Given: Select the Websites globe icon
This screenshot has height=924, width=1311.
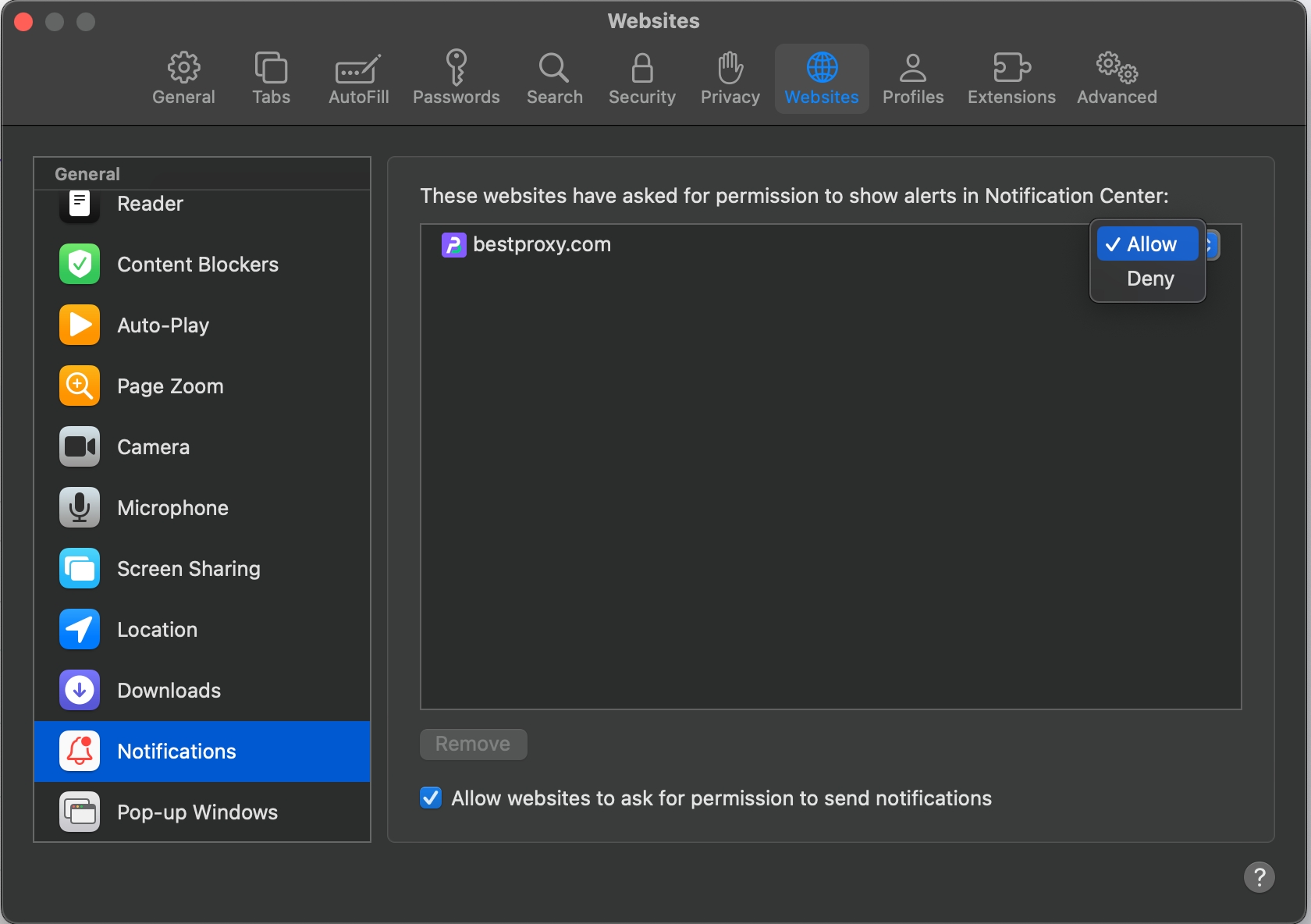Looking at the screenshot, I should [822, 68].
